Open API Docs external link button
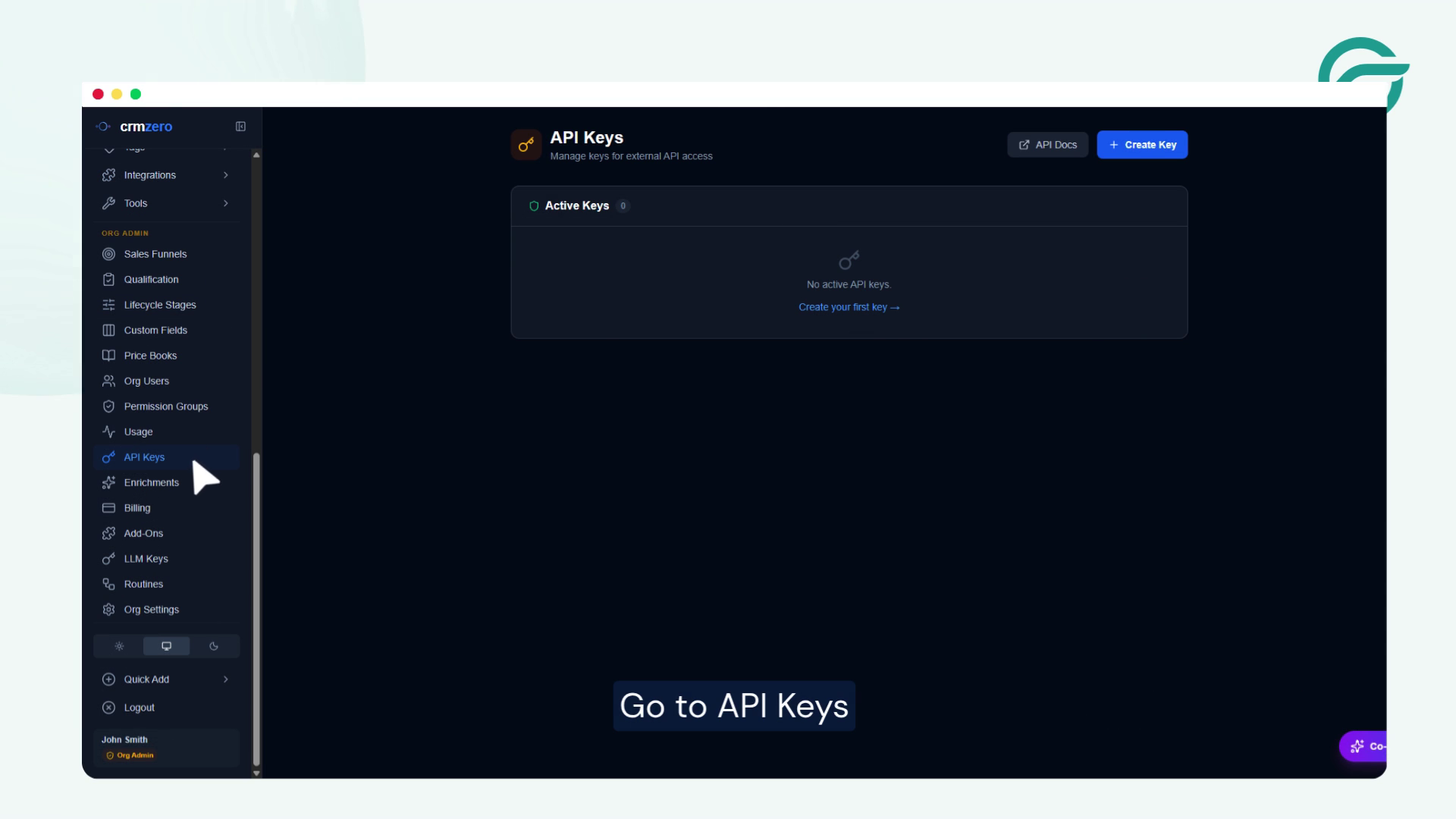The height and width of the screenshot is (819, 1456). pos(1047,145)
